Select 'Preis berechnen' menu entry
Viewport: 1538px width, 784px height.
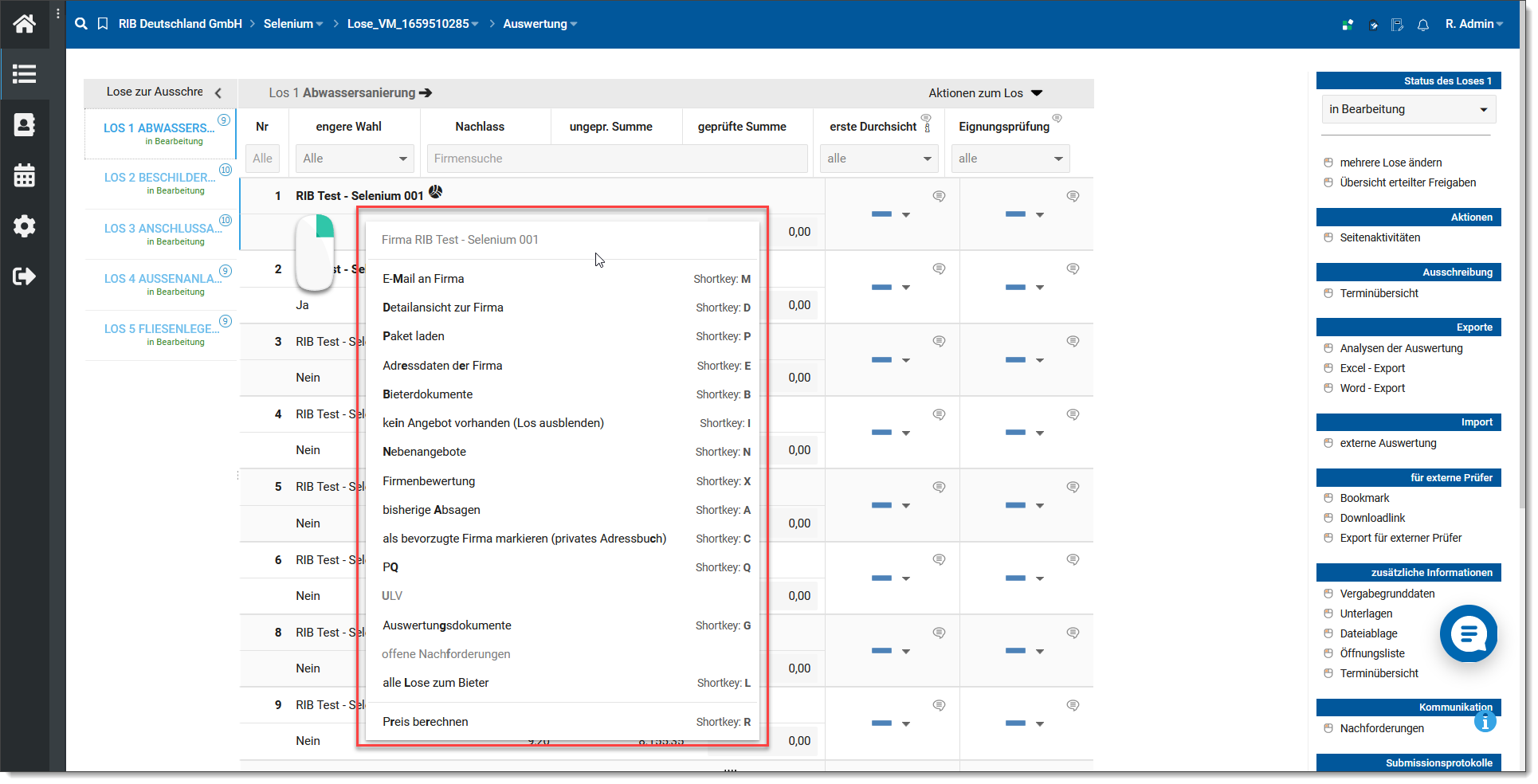[x=425, y=722]
